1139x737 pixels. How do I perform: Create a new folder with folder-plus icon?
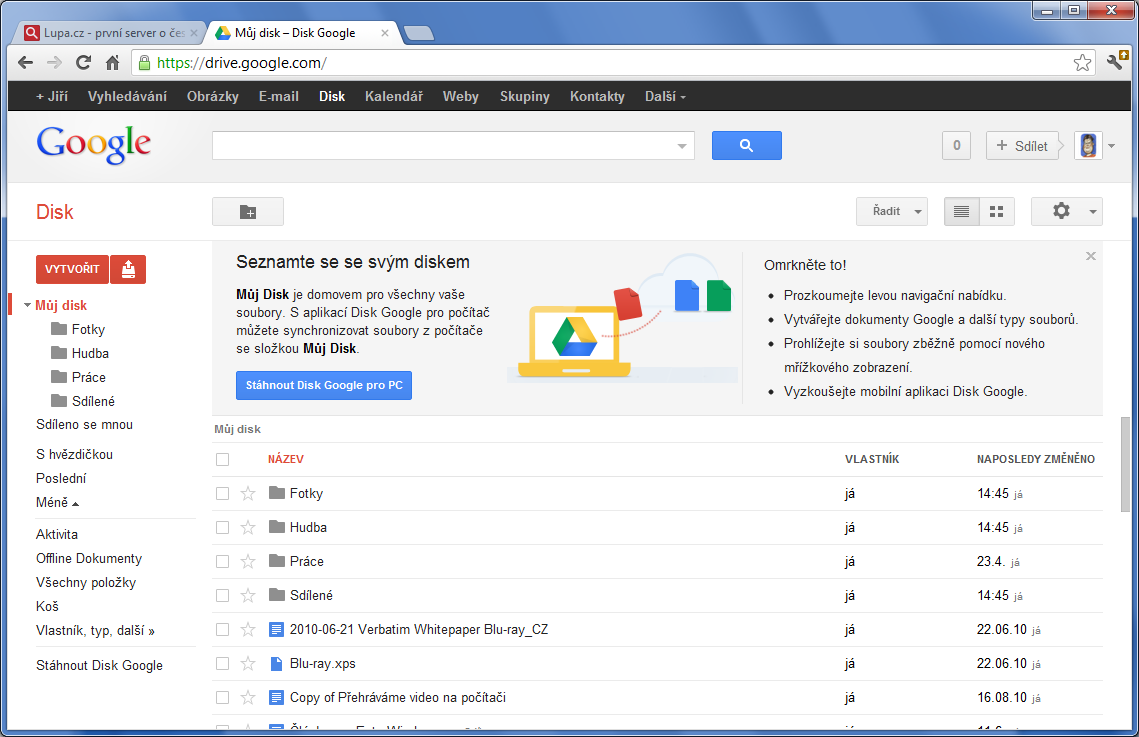pos(248,212)
